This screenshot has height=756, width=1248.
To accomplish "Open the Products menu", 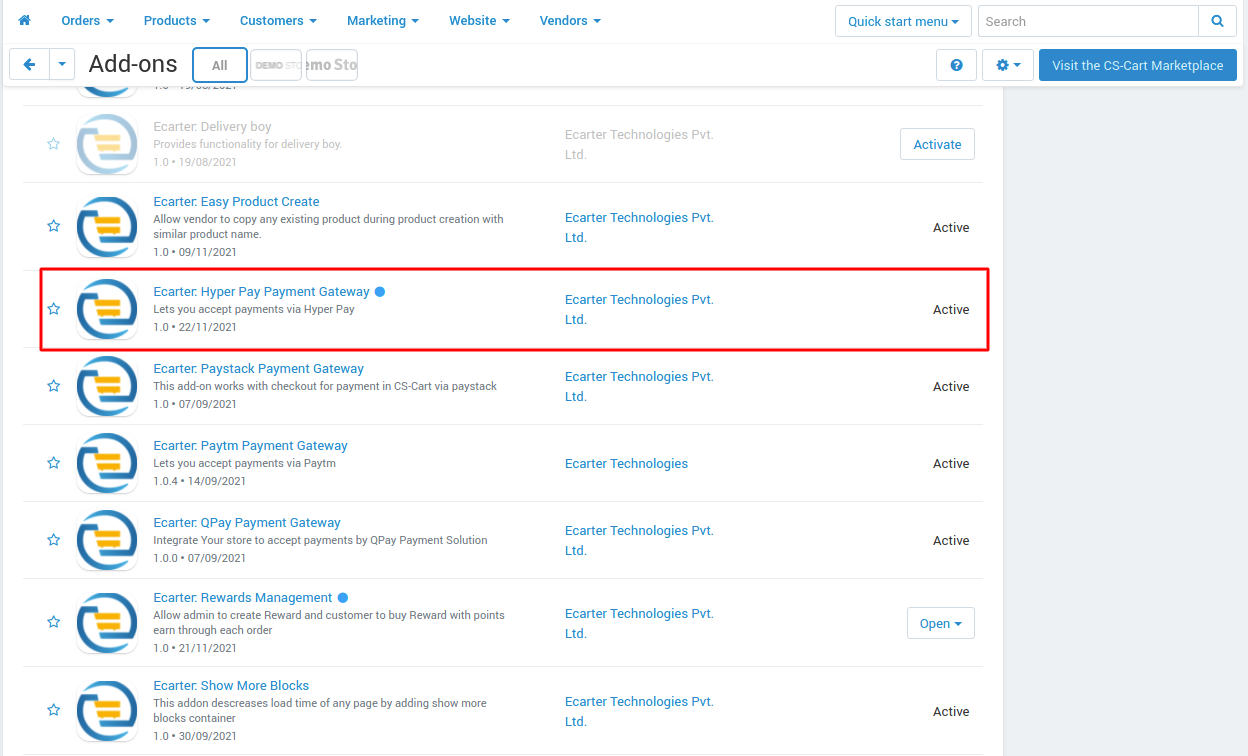I will [x=176, y=21].
